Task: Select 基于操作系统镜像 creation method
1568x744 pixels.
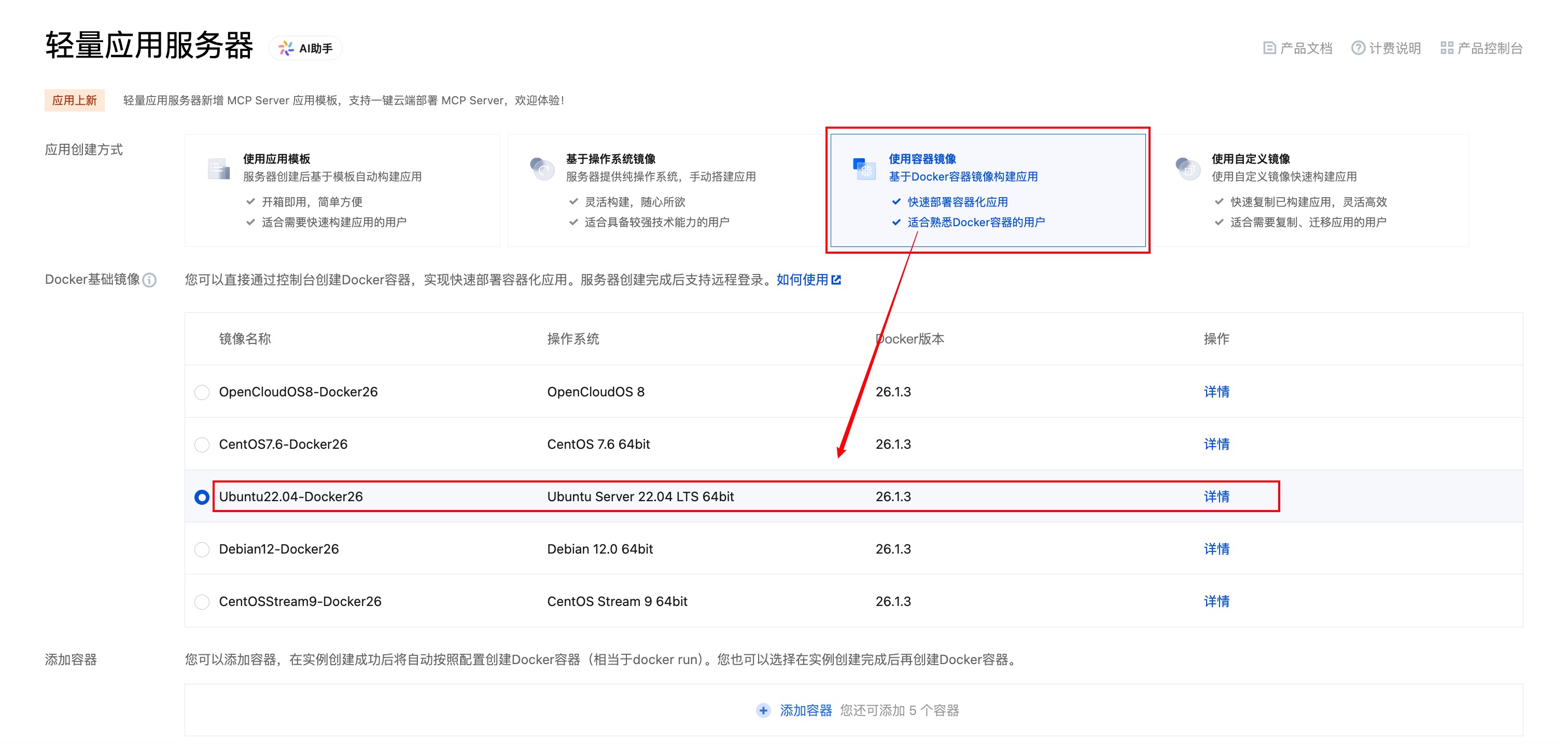Action: coord(665,190)
